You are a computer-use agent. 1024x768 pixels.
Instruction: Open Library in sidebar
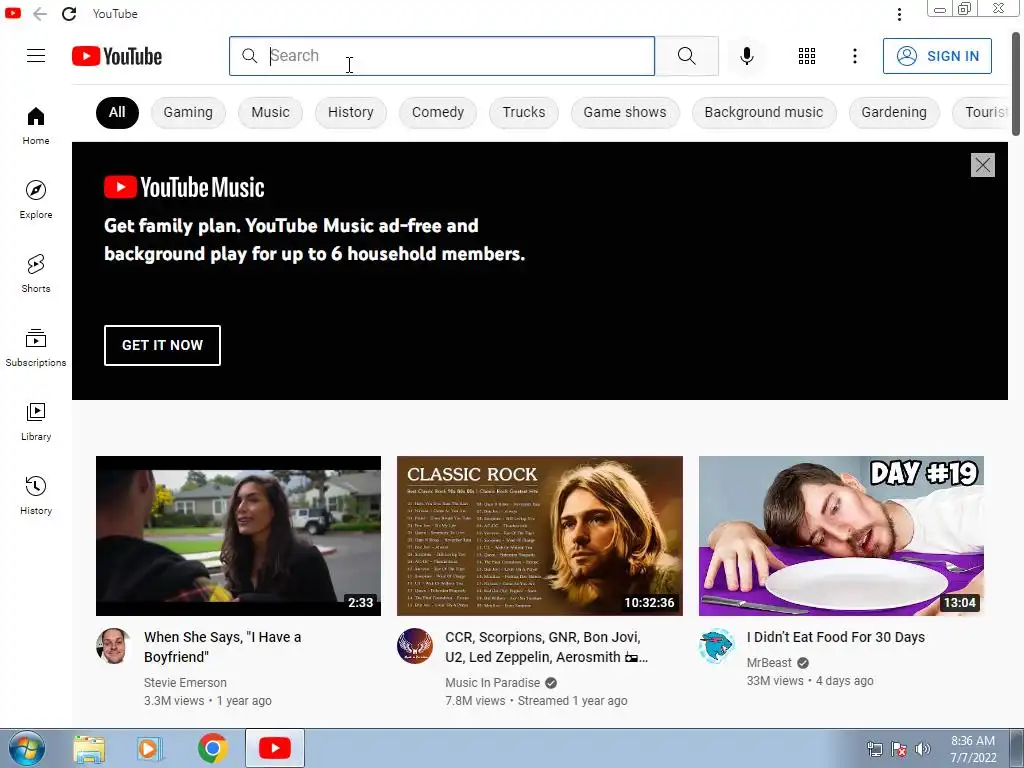[36, 422]
